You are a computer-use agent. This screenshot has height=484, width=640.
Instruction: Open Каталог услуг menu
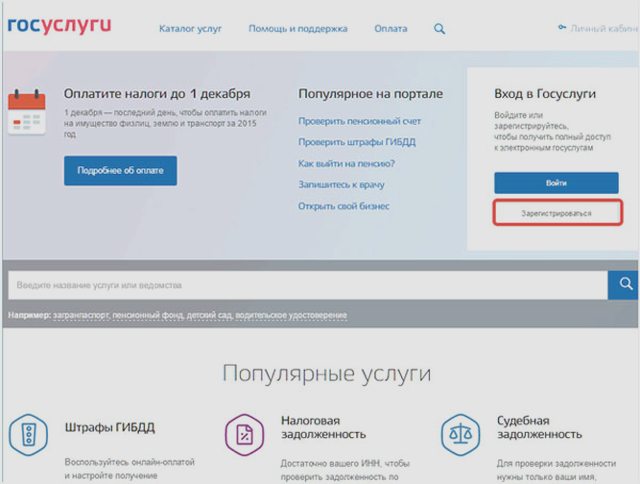[190, 29]
